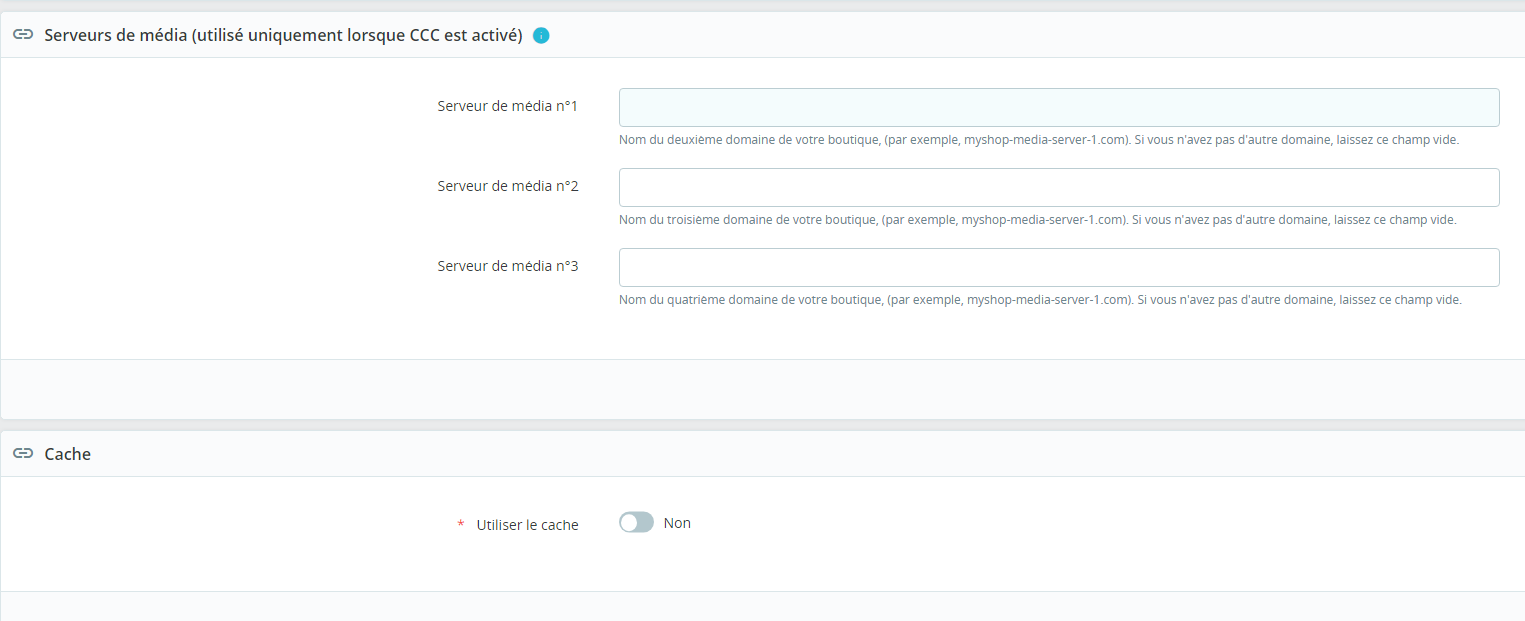Click help text mentioning troisième domaine
Screen dimensions: 1525x621
(1037, 220)
